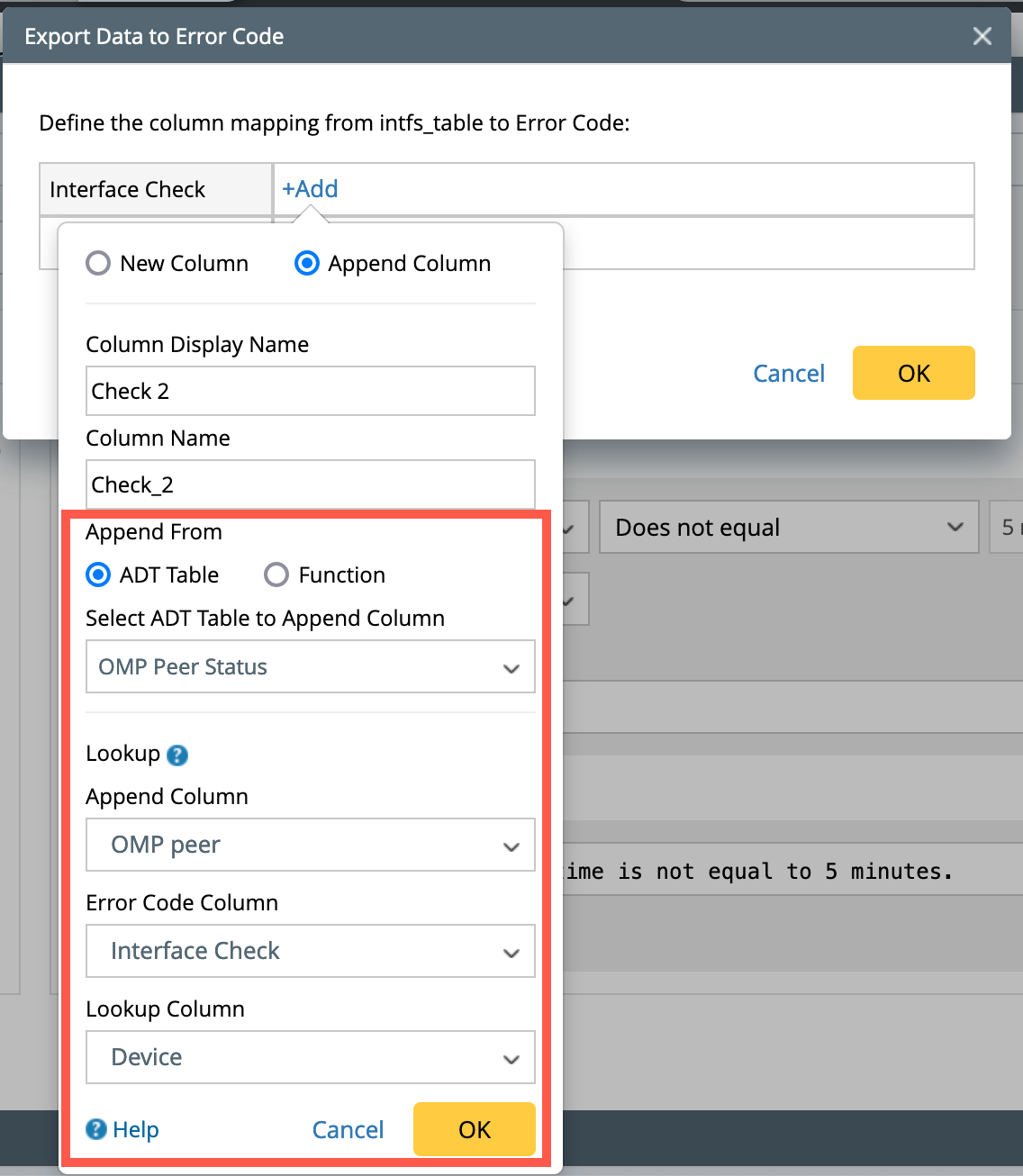Click the Help icon at popup bottom
This screenshot has width=1023, height=1176.
[x=95, y=1129]
